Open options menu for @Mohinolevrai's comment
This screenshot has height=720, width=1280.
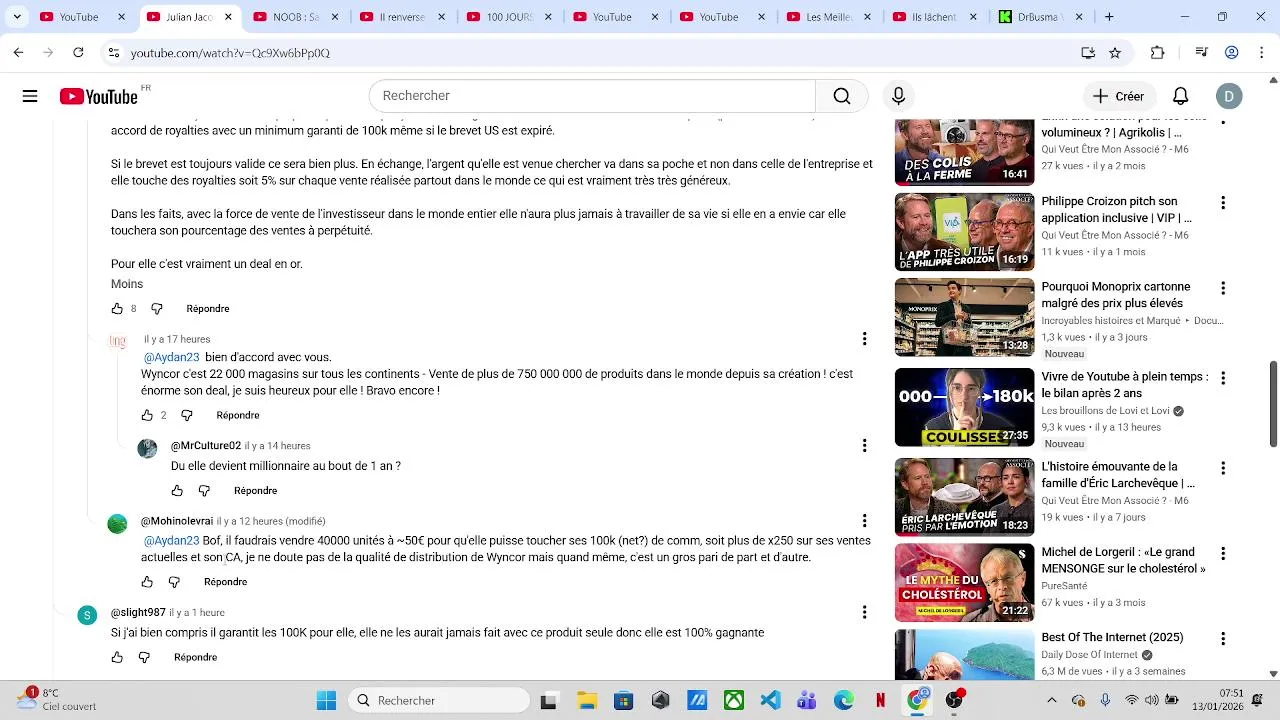pyautogui.click(x=865, y=521)
